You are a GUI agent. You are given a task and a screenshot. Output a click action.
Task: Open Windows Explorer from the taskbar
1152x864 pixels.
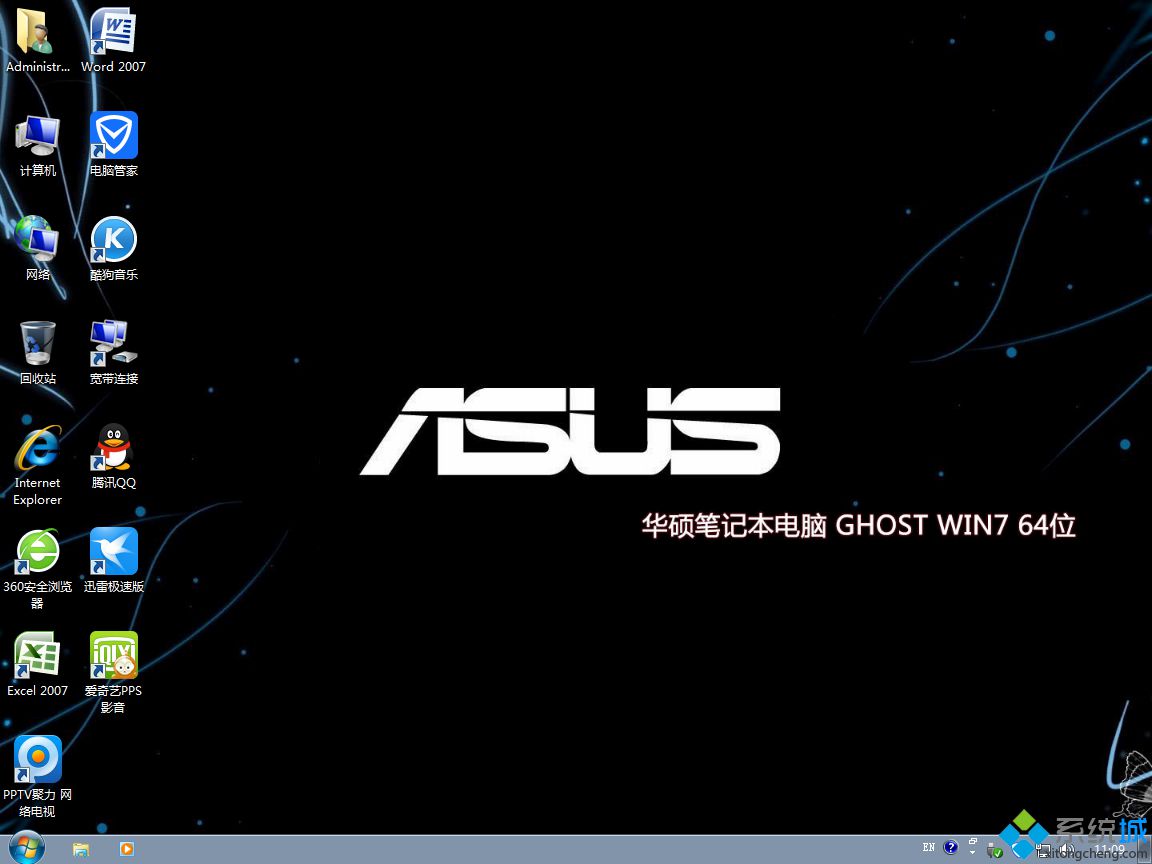(81, 849)
